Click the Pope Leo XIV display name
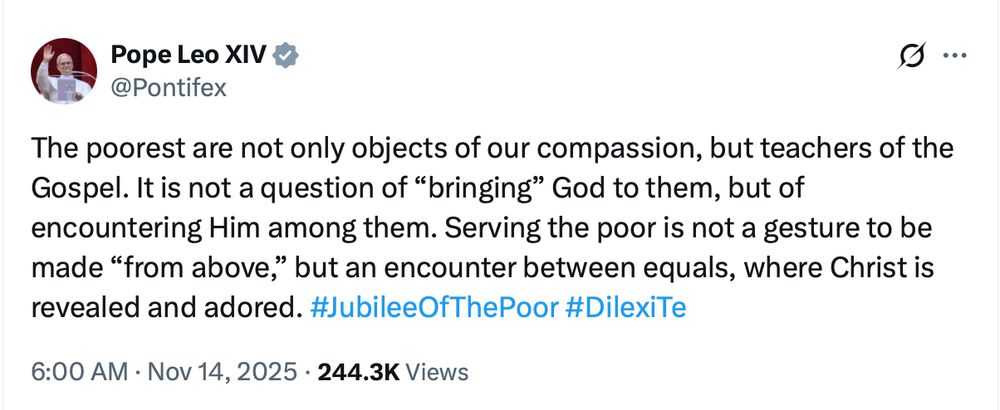This screenshot has width=1000, height=410. 189,56
